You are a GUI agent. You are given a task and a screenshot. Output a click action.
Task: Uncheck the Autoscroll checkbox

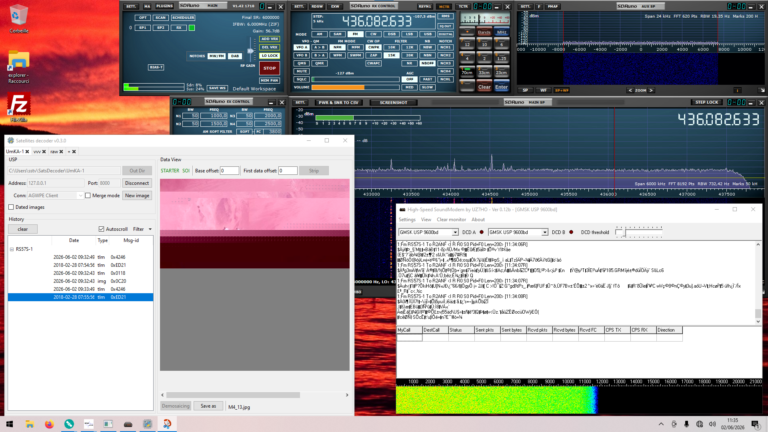point(101,229)
